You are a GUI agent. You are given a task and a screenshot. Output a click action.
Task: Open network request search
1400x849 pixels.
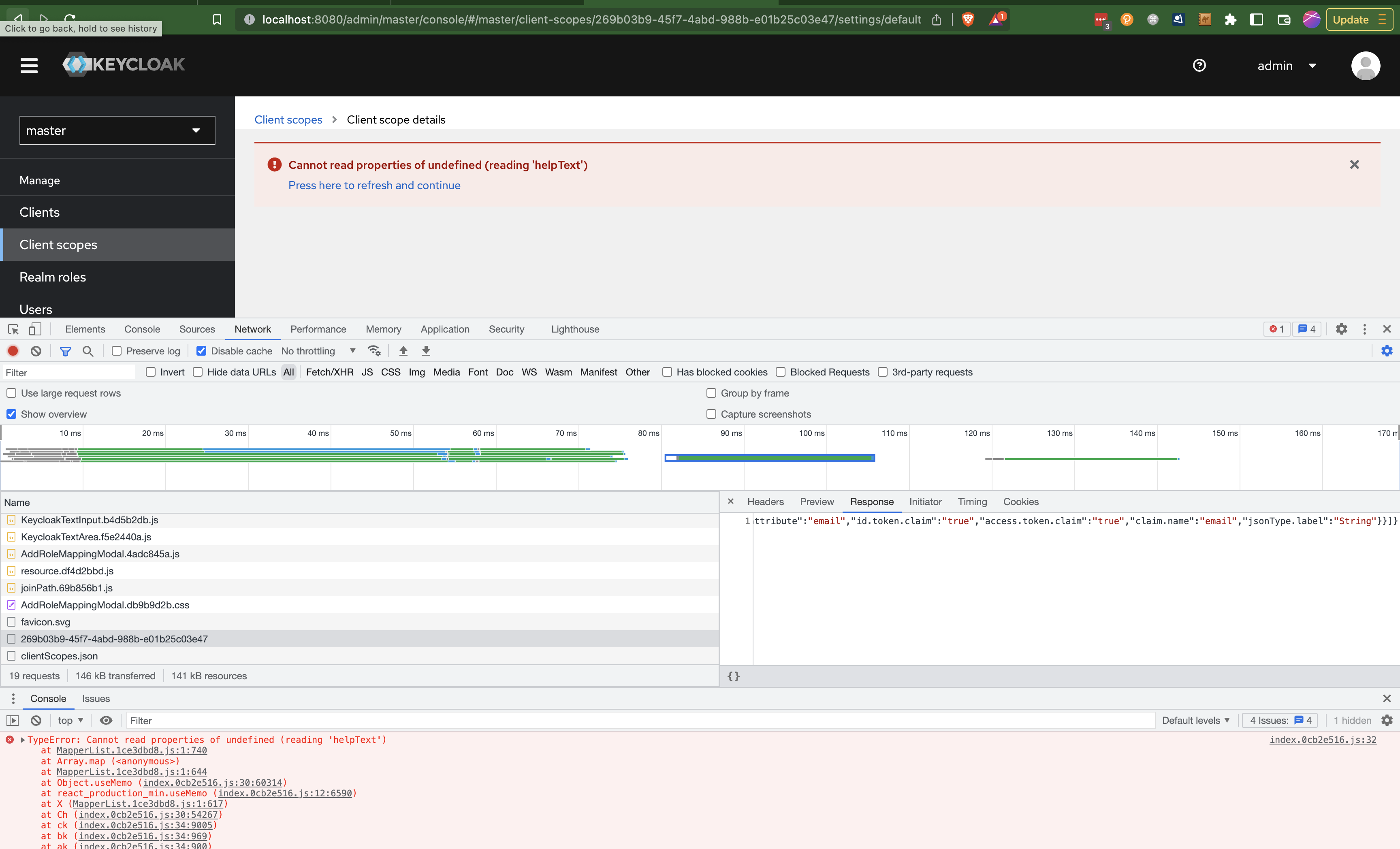click(88, 351)
